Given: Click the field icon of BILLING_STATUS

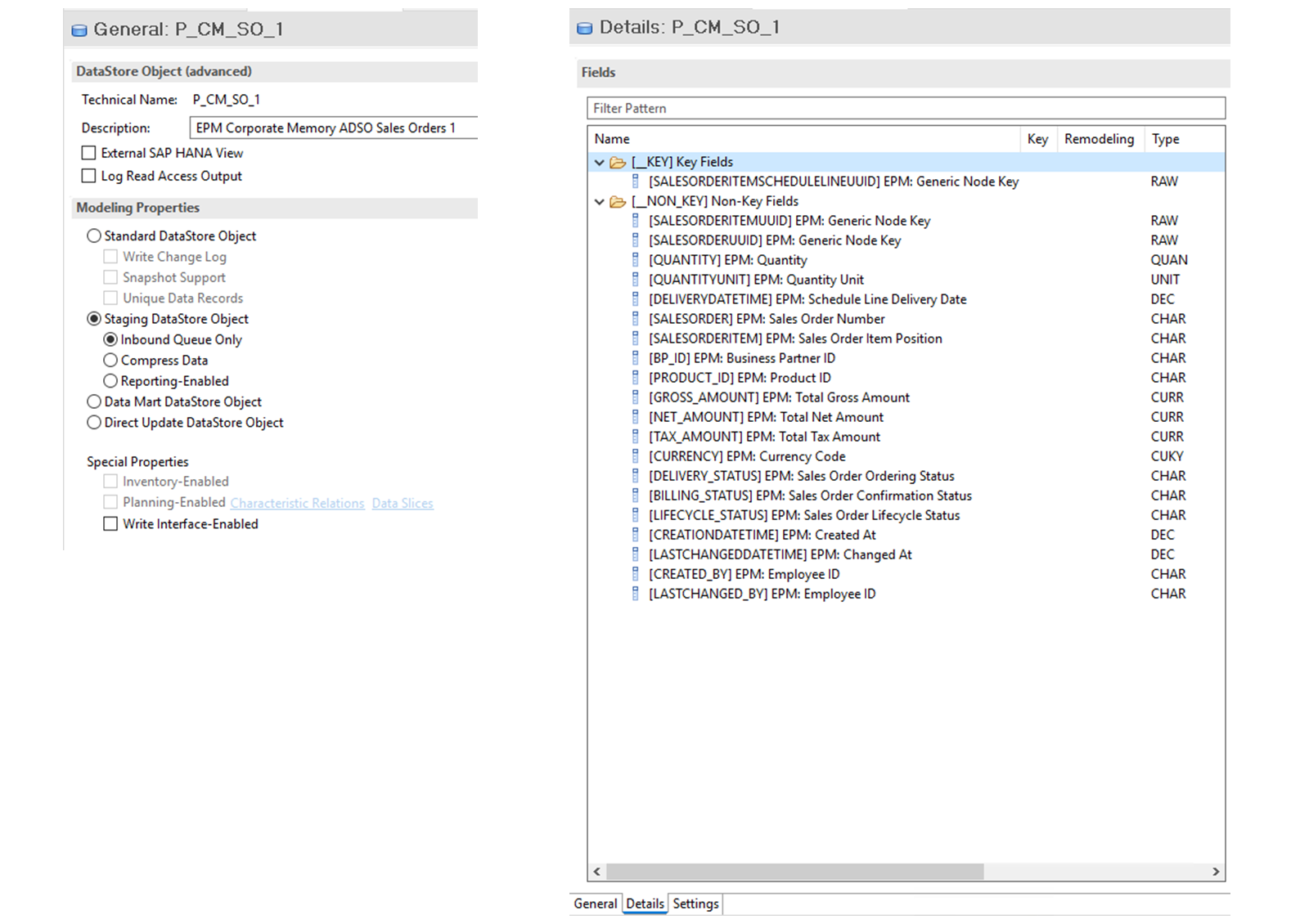Looking at the screenshot, I should coord(636,496).
